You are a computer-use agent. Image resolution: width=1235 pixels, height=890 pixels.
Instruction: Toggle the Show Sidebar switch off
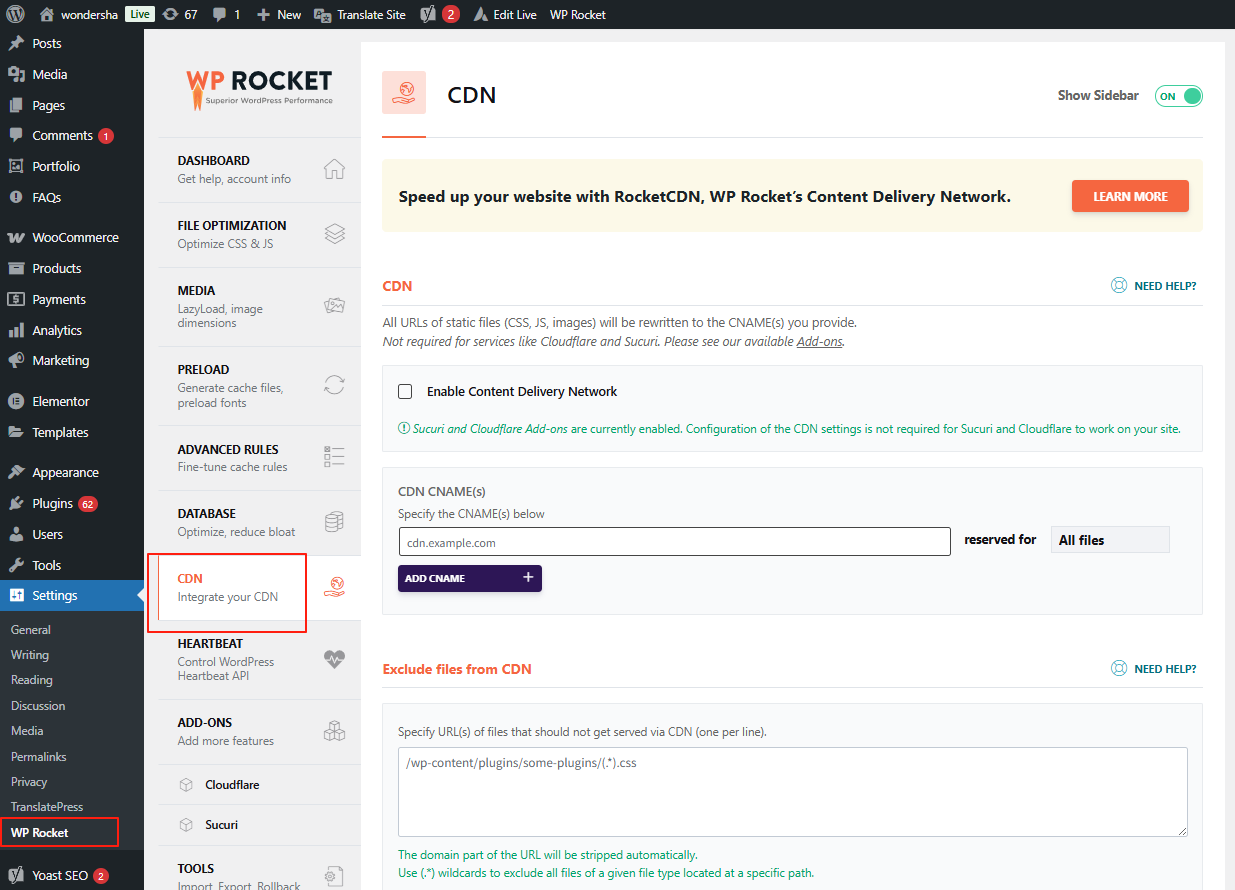click(1178, 96)
